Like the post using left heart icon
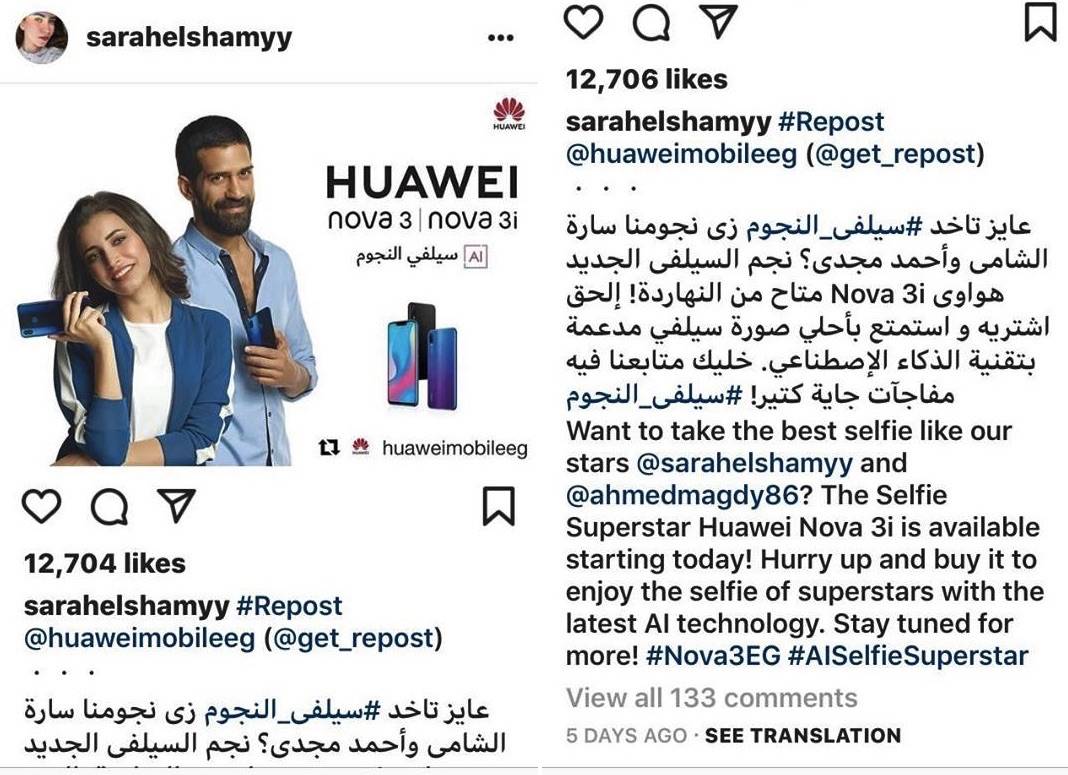Viewport: 1068px width, 775px height. [x=42, y=506]
